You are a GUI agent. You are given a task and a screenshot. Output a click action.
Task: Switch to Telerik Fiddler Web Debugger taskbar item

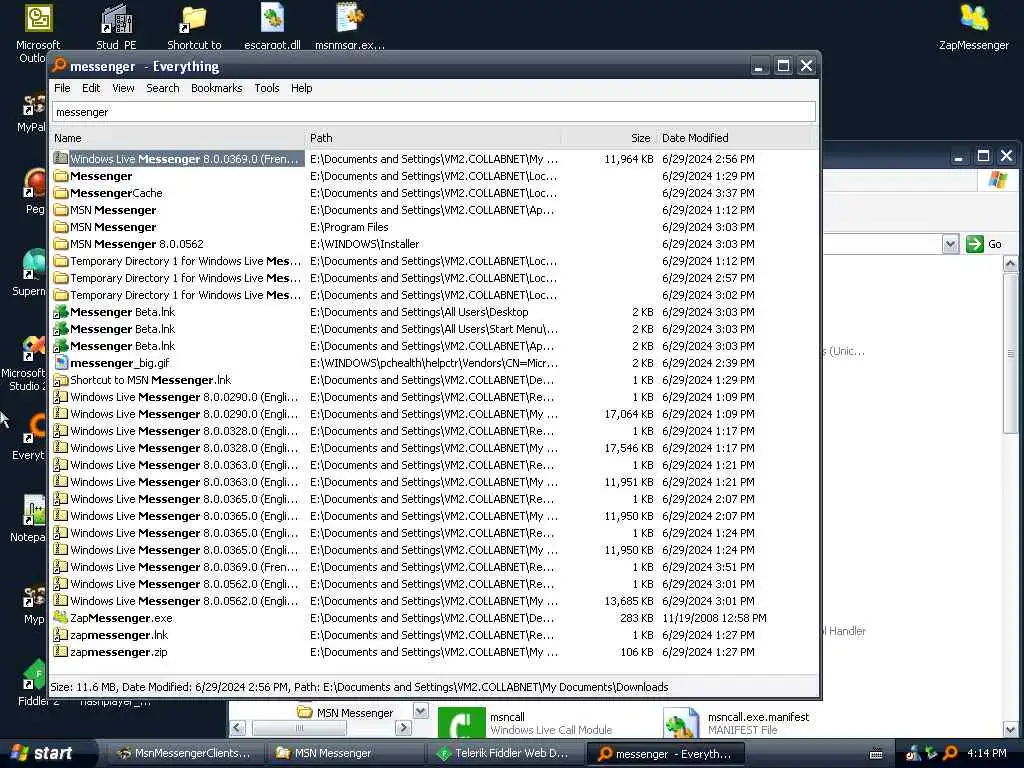tap(504, 753)
